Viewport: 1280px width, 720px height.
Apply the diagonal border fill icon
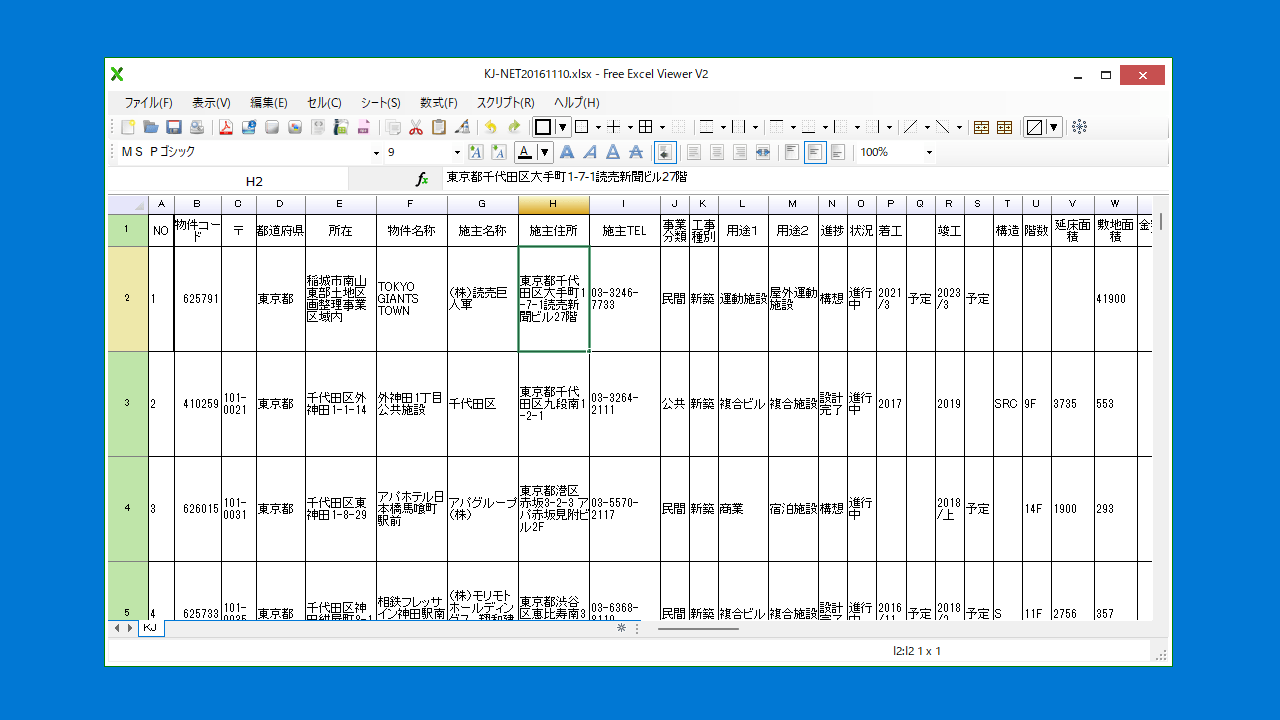pos(1035,127)
